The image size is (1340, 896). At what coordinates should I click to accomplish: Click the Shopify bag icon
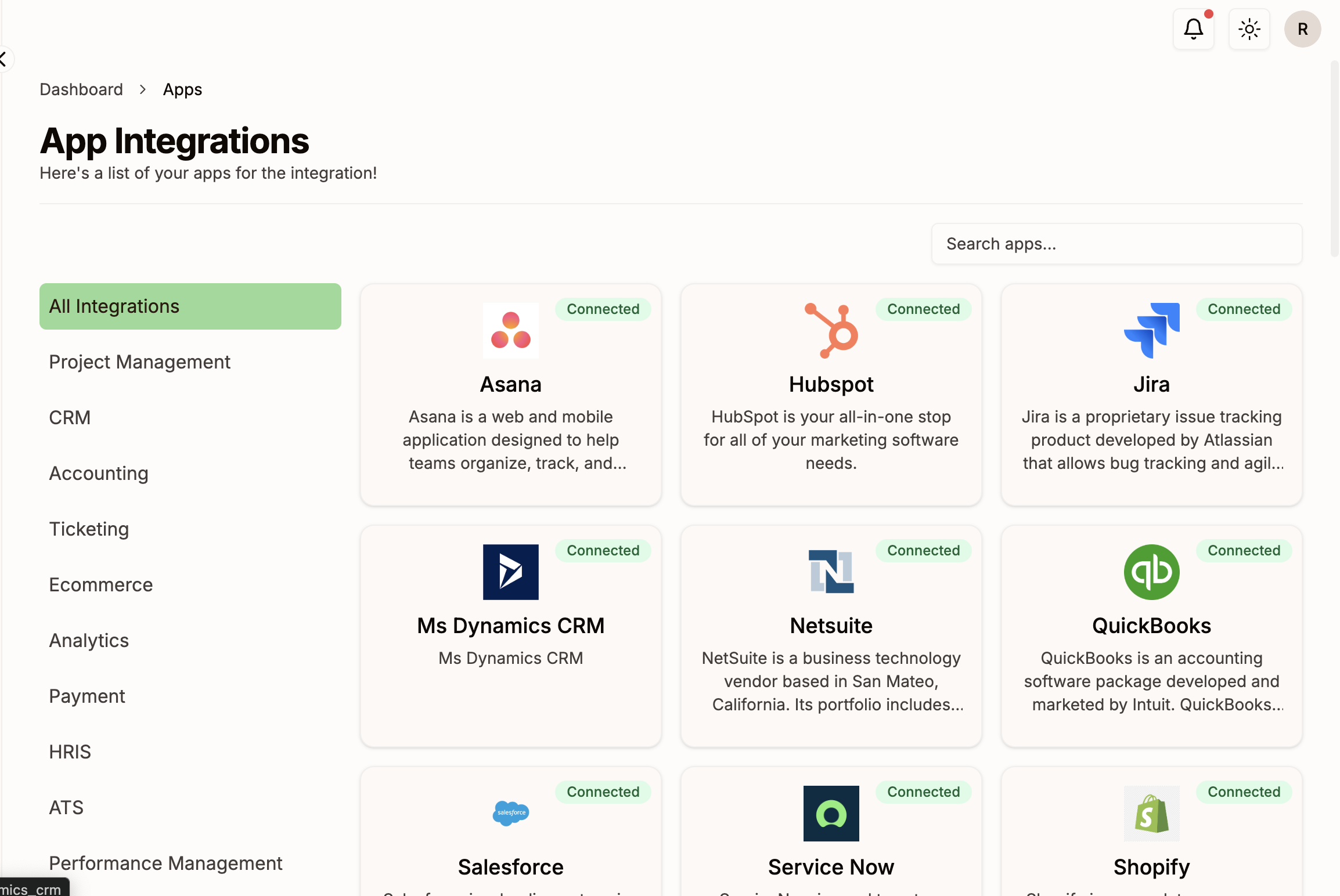click(1151, 813)
